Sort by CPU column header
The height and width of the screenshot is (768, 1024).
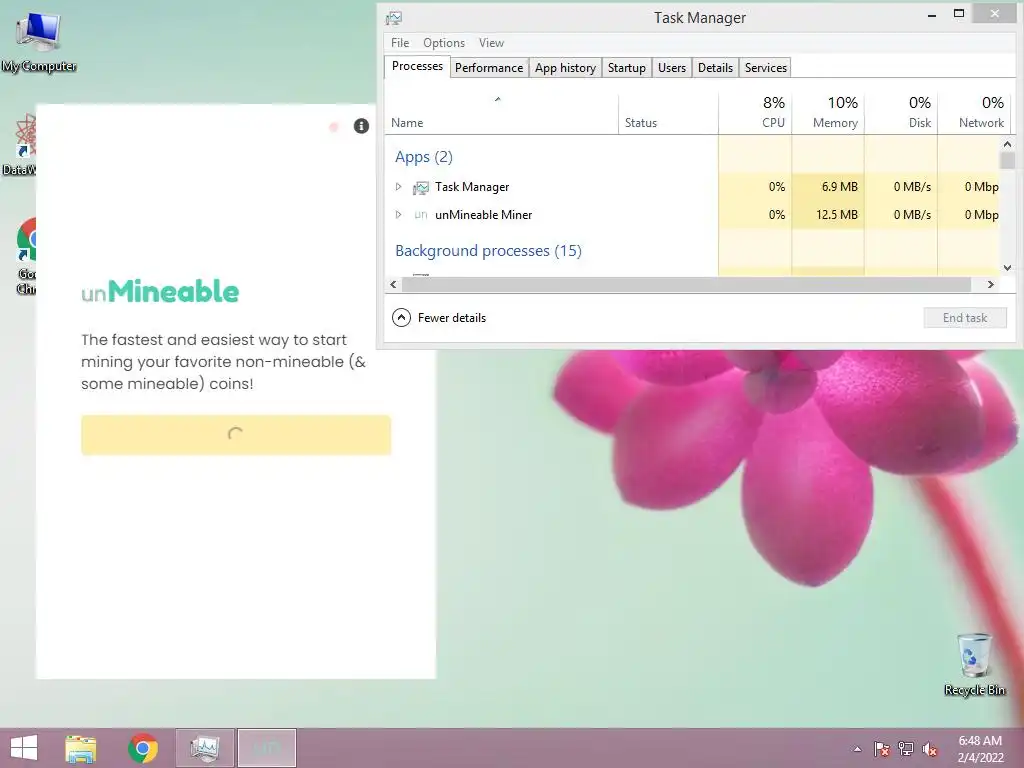pyautogui.click(x=755, y=114)
